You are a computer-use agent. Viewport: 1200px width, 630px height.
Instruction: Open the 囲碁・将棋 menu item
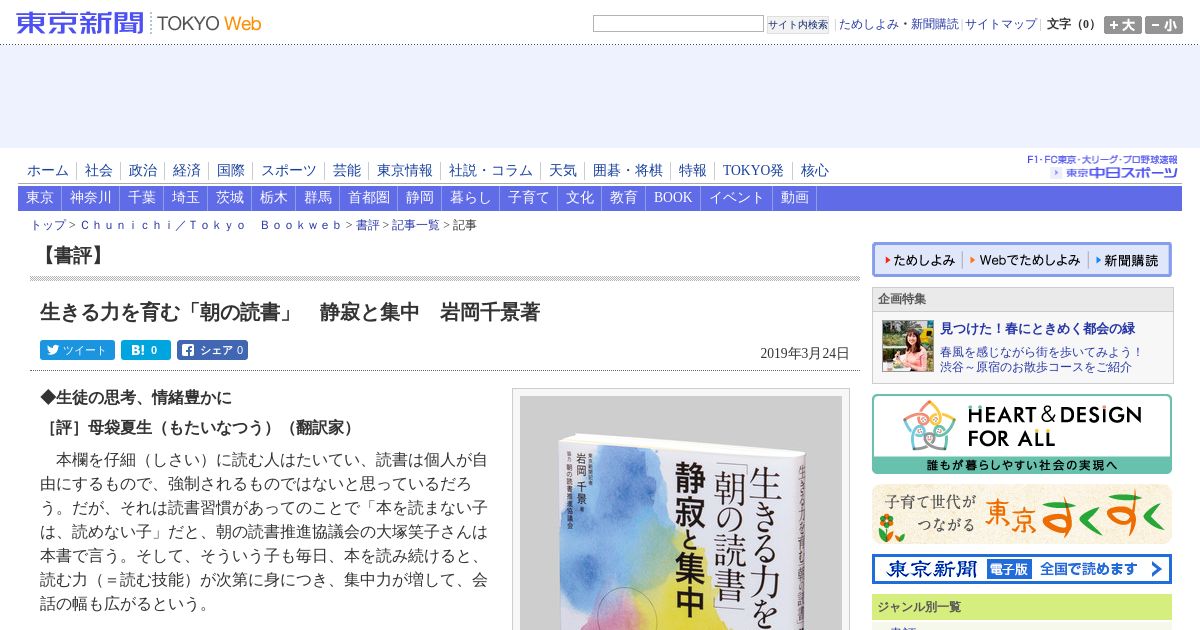[628, 170]
